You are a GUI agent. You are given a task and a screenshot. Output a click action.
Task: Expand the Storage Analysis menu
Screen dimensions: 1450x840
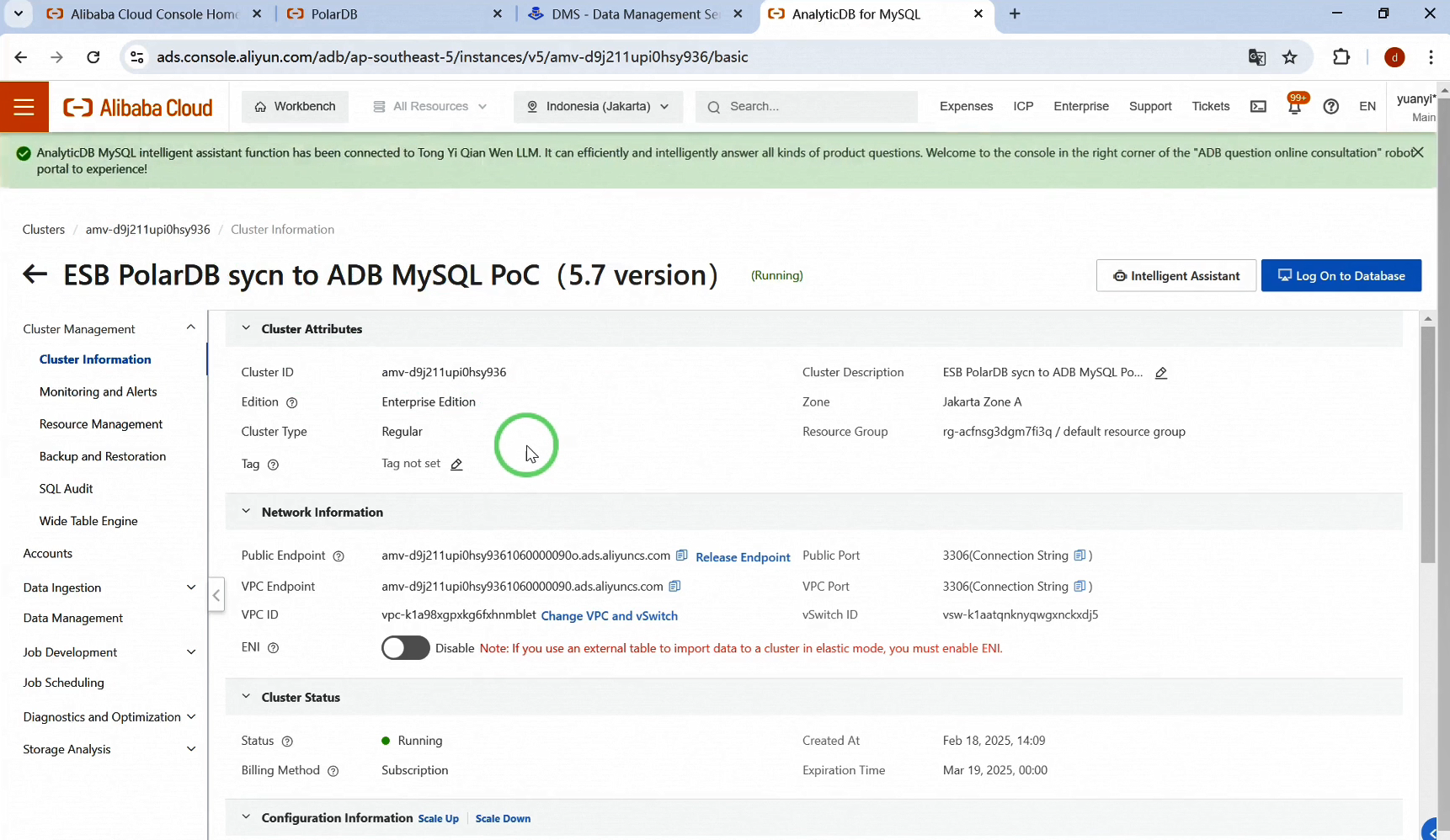pyautogui.click(x=191, y=749)
